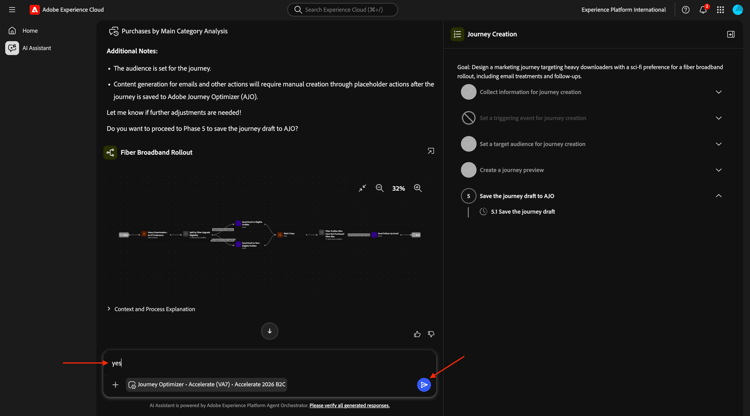This screenshot has width=750, height=416.
Task: Open Experience Platform International organization switcher
Action: point(623,10)
